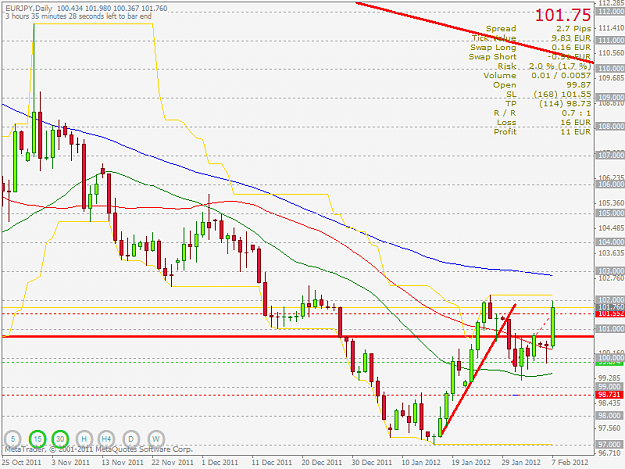
Task: Click the Profit 11 EUR value
Action: 576,132
